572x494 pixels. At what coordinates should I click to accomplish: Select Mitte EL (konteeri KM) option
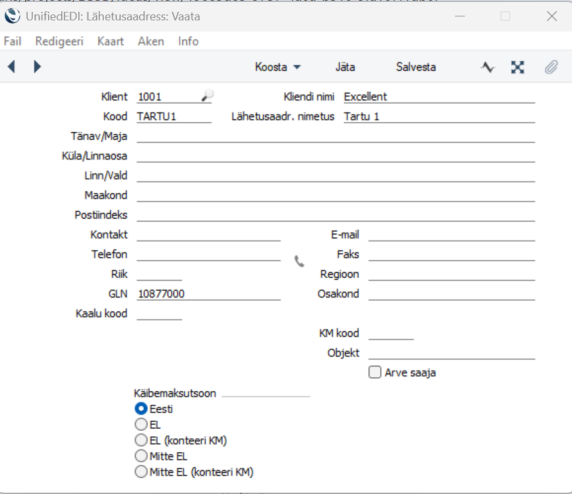141,472
